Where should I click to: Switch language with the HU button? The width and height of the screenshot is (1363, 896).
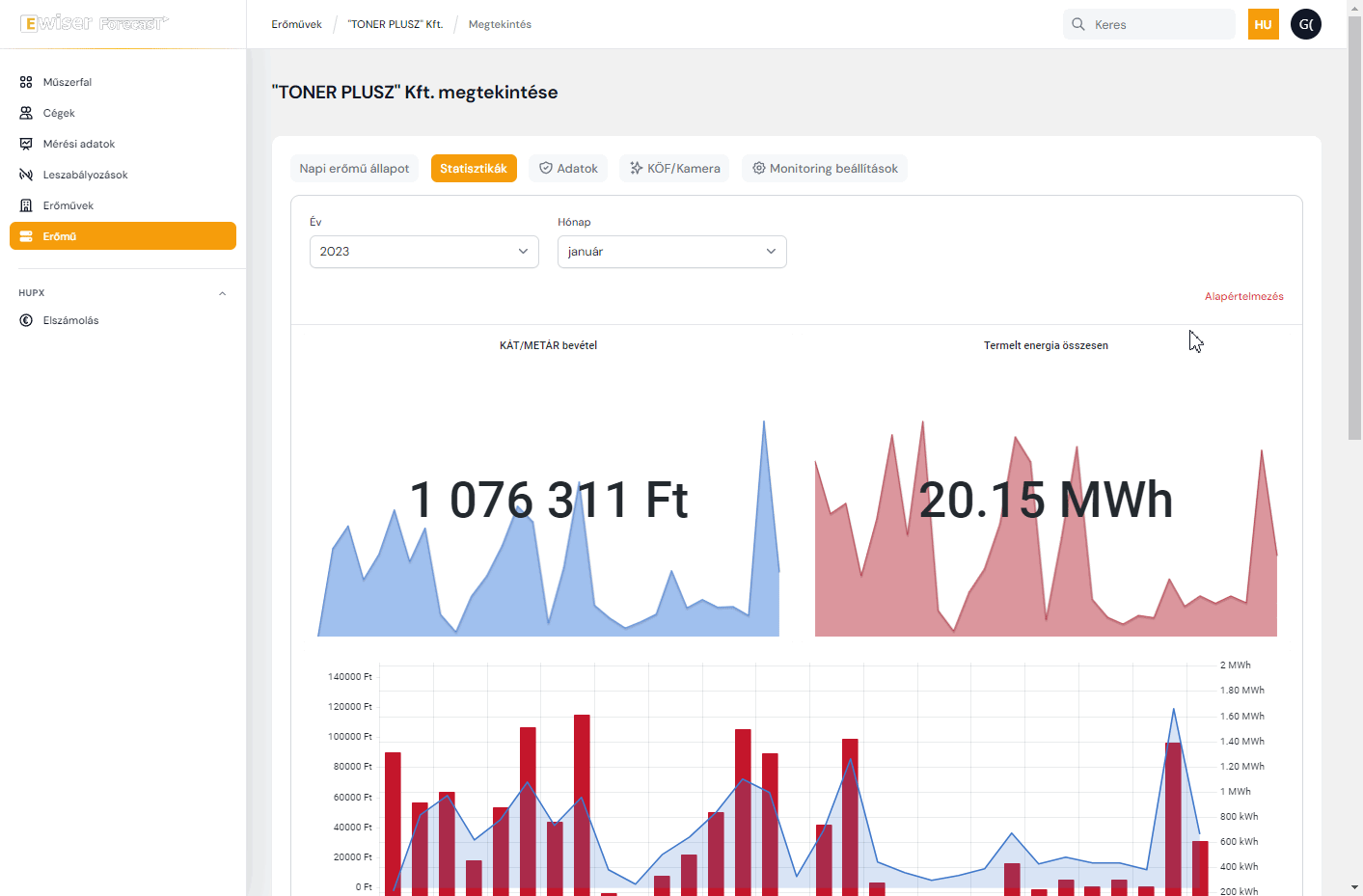tap(1263, 24)
